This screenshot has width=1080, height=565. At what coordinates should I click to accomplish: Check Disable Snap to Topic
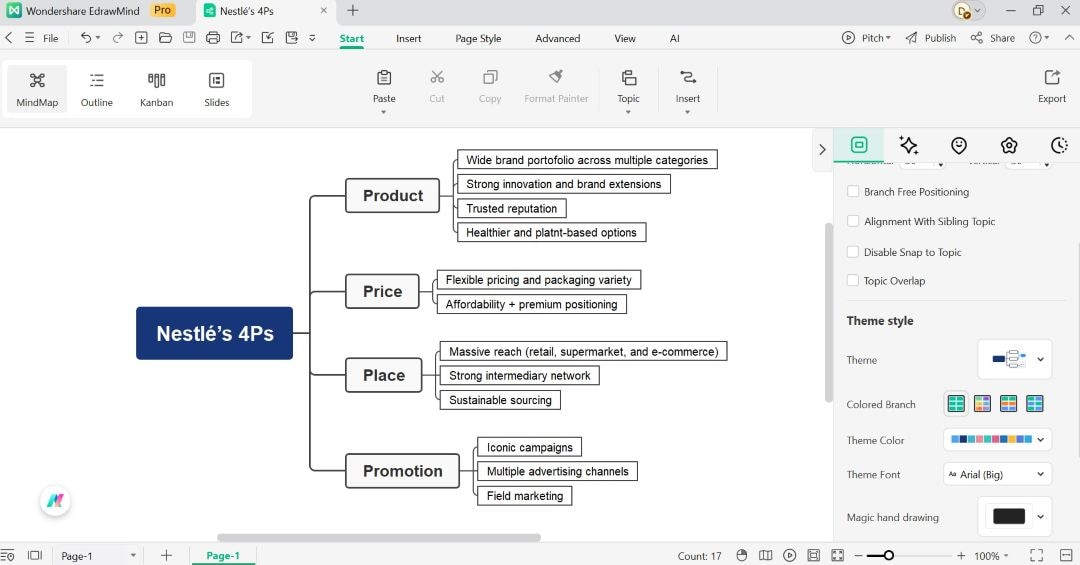coord(853,252)
